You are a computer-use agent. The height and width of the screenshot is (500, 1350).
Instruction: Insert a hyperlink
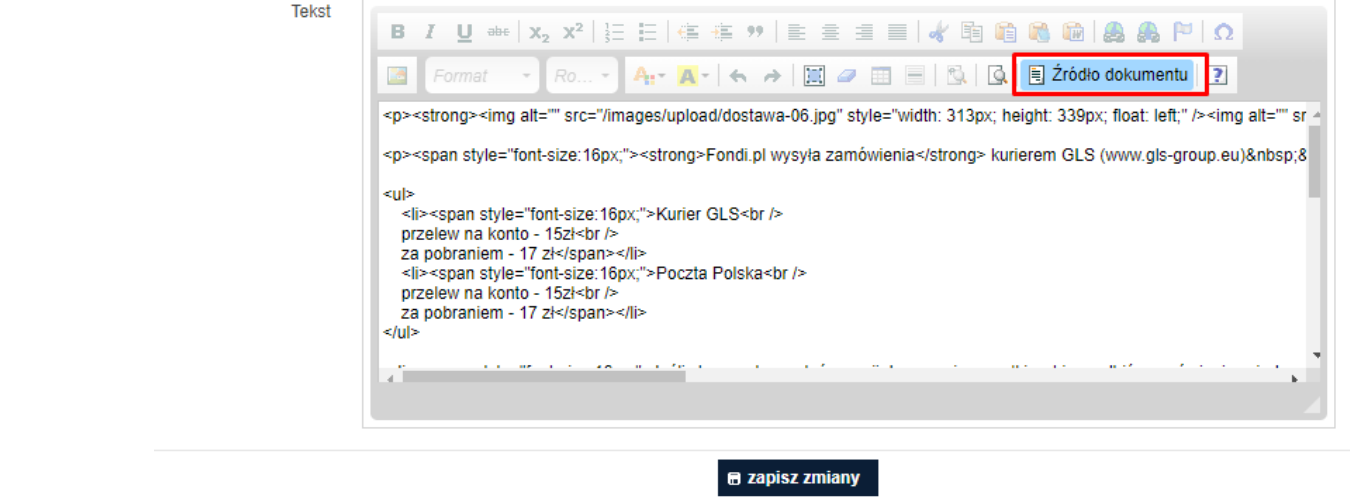pos(1113,32)
